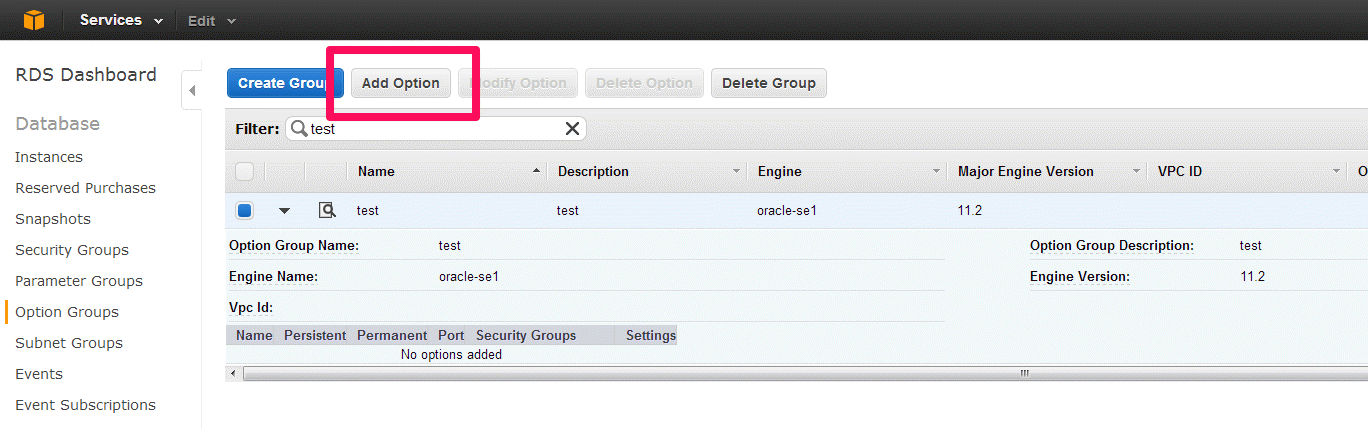Toggle the select-all header checkbox
Image resolution: width=1368 pixels, height=429 pixels.
[245, 171]
